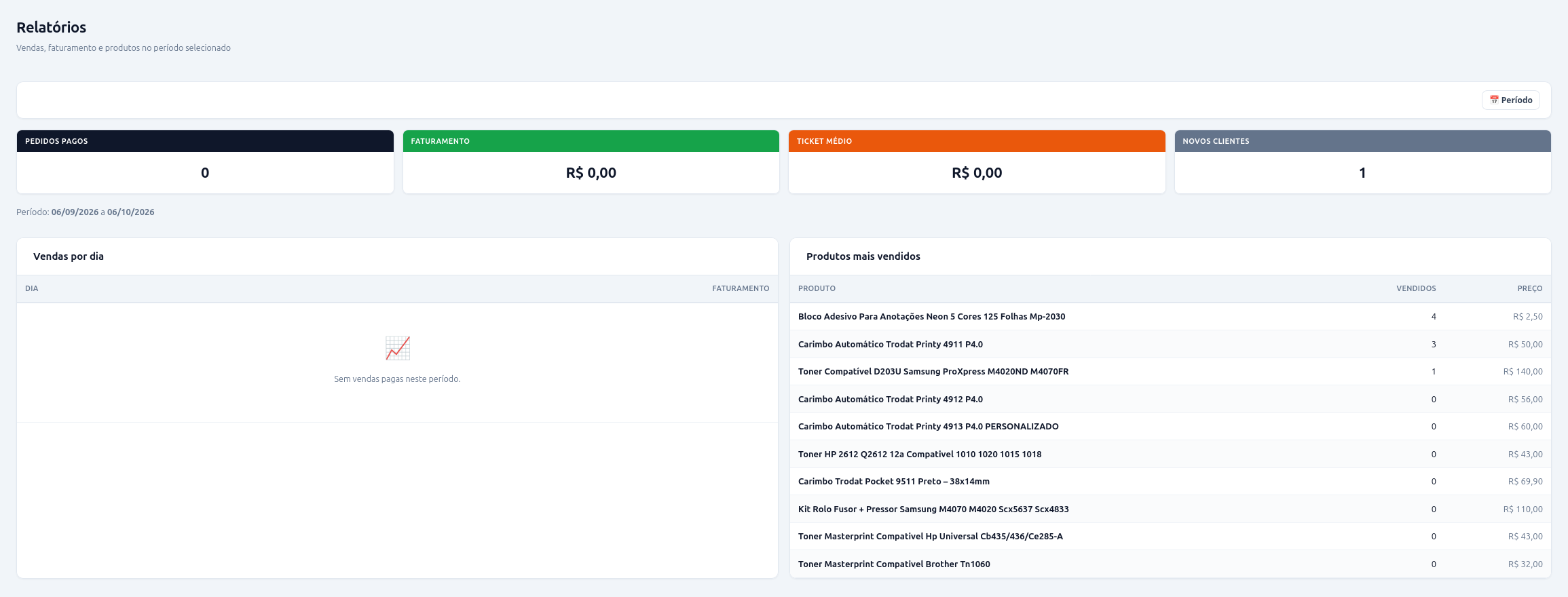Click the TICKET MÉDIO orange card header
Screen dimensions: 1568x597
point(977,141)
